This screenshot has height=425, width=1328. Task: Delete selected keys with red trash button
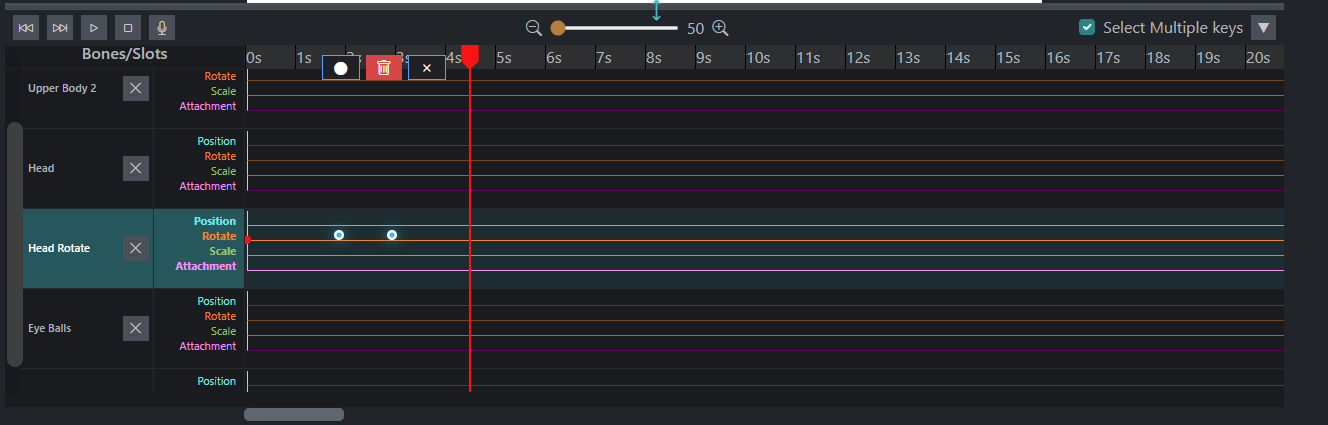(x=384, y=68)
